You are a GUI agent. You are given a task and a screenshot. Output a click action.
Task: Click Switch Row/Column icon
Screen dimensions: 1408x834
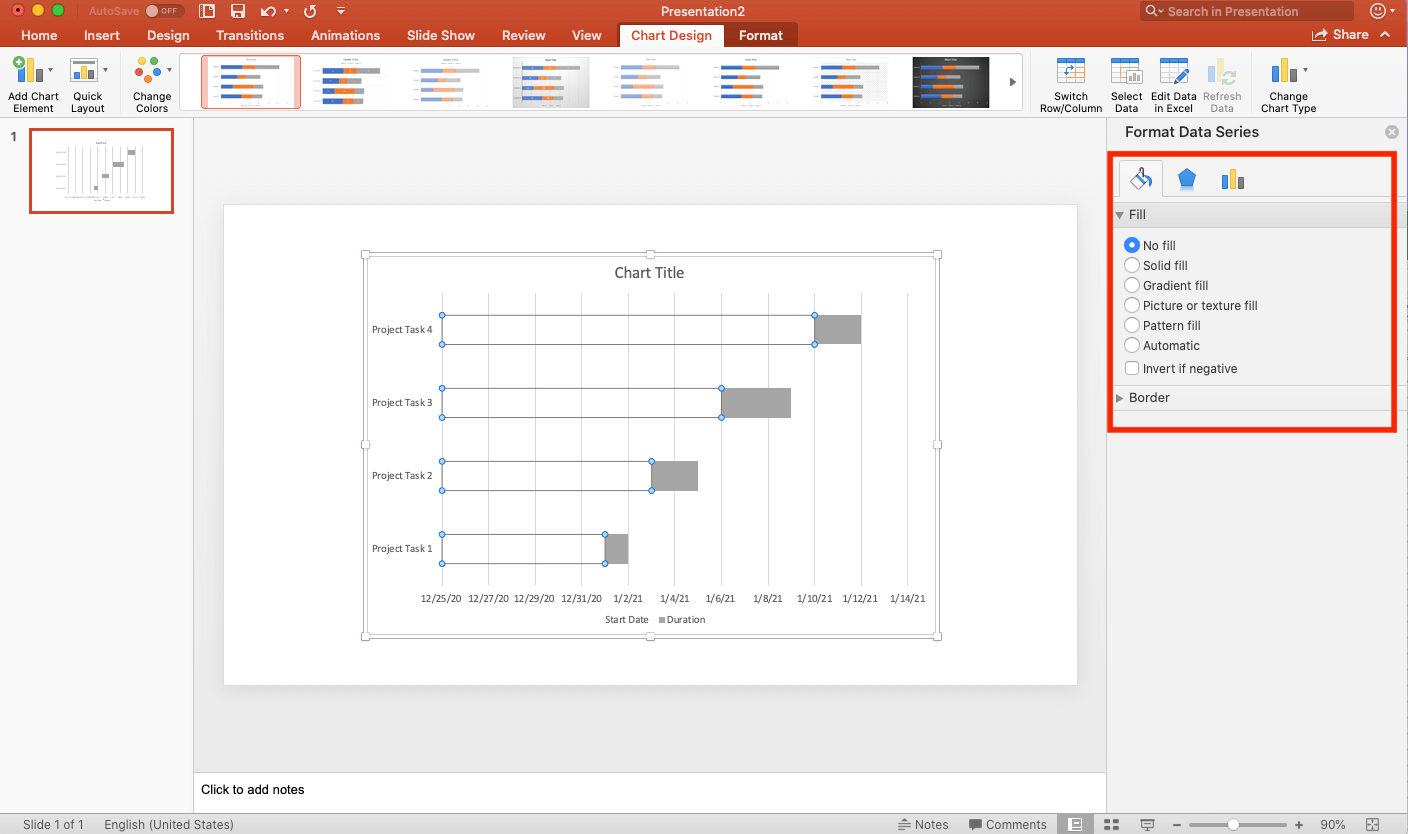(1070, 74)
